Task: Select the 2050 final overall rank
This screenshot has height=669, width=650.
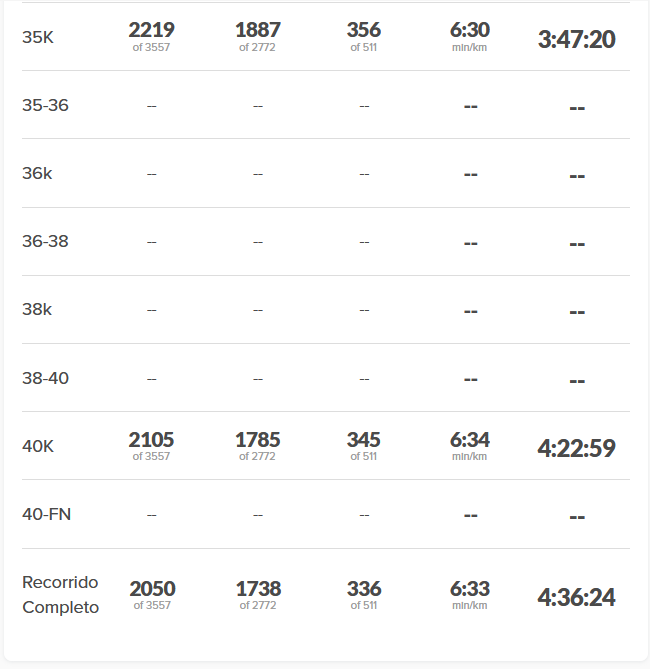Action: pos(151,589)
